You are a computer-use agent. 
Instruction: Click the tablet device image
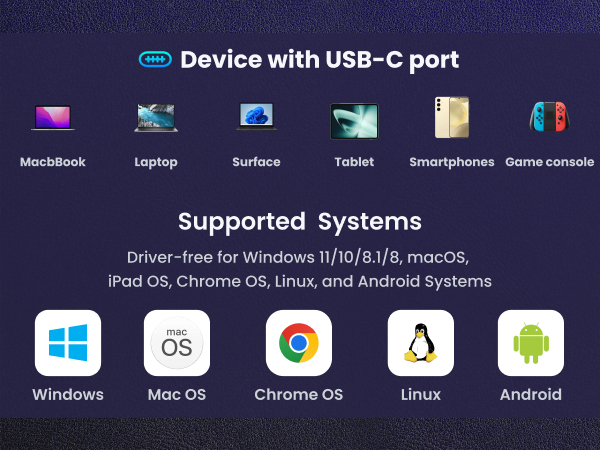point(354,121)
